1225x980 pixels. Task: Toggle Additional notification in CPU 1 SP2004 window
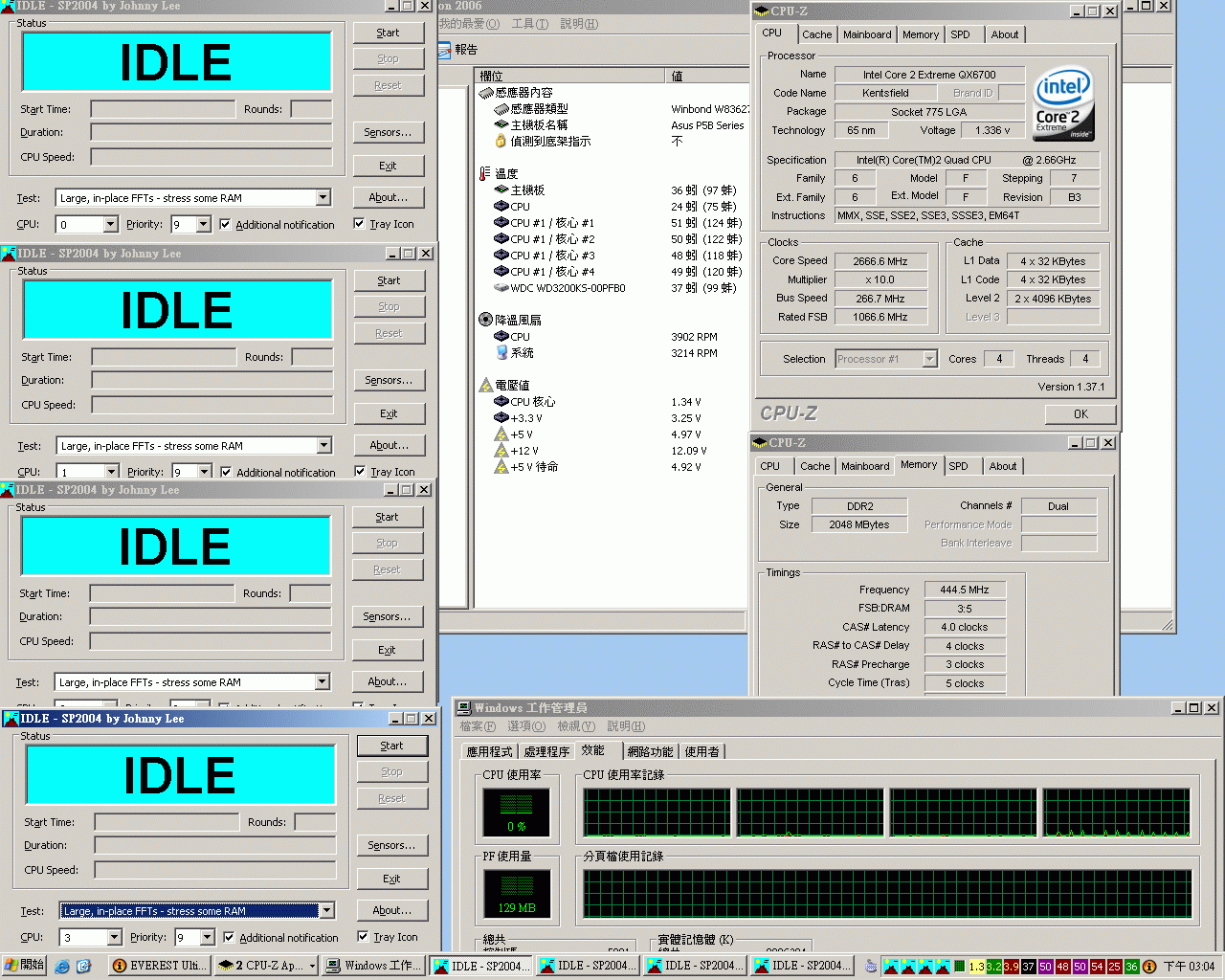[x=227, y=472]
